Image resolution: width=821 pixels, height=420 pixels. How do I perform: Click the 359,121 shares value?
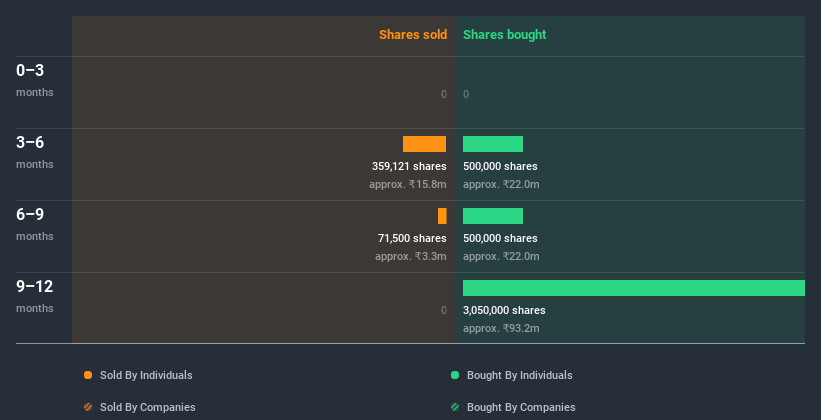coord(409,167)
